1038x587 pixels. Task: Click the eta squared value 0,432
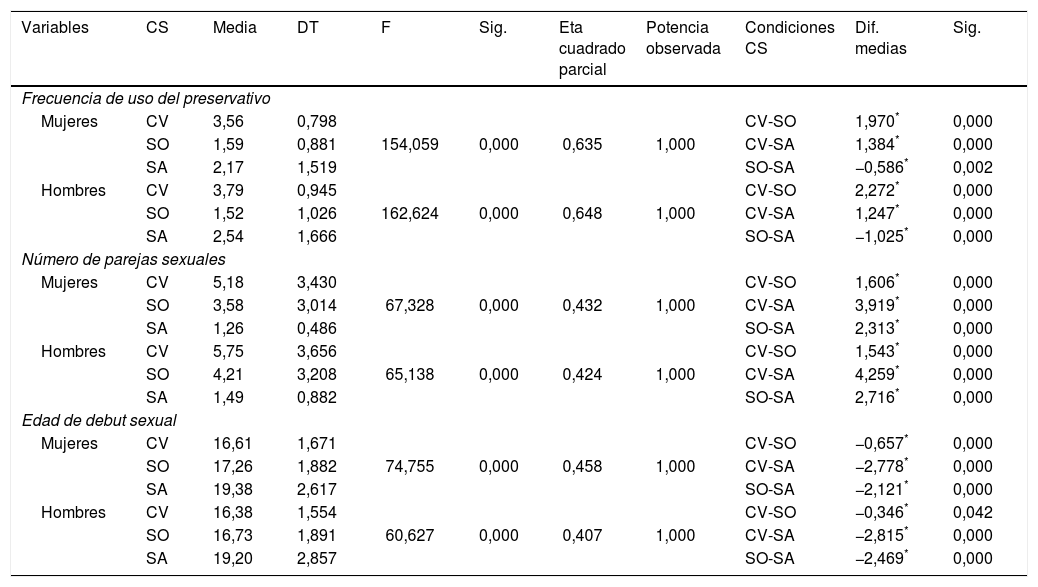582,305
